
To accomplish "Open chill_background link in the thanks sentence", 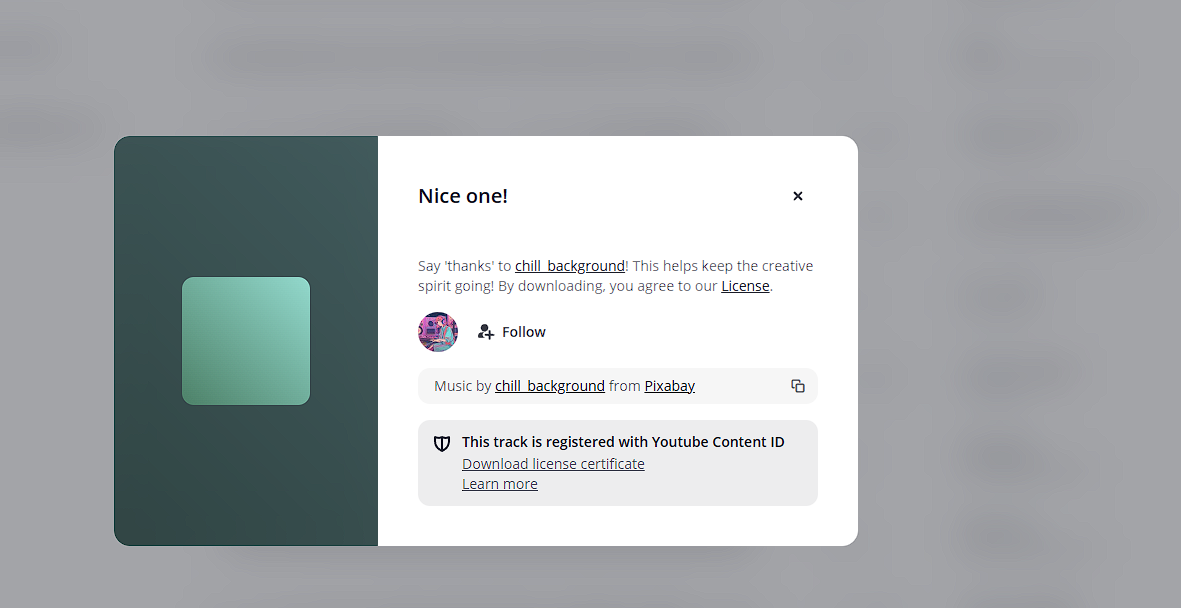I will coord(569,266).
